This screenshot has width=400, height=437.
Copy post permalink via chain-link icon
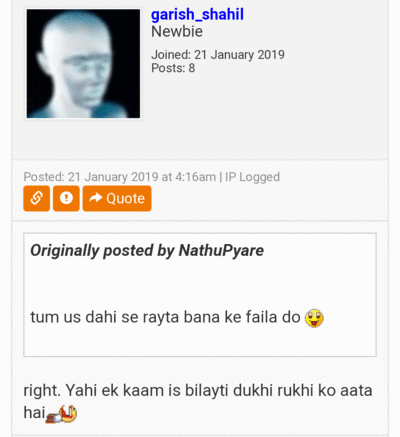pyautogui.click(x=37, y=199)
